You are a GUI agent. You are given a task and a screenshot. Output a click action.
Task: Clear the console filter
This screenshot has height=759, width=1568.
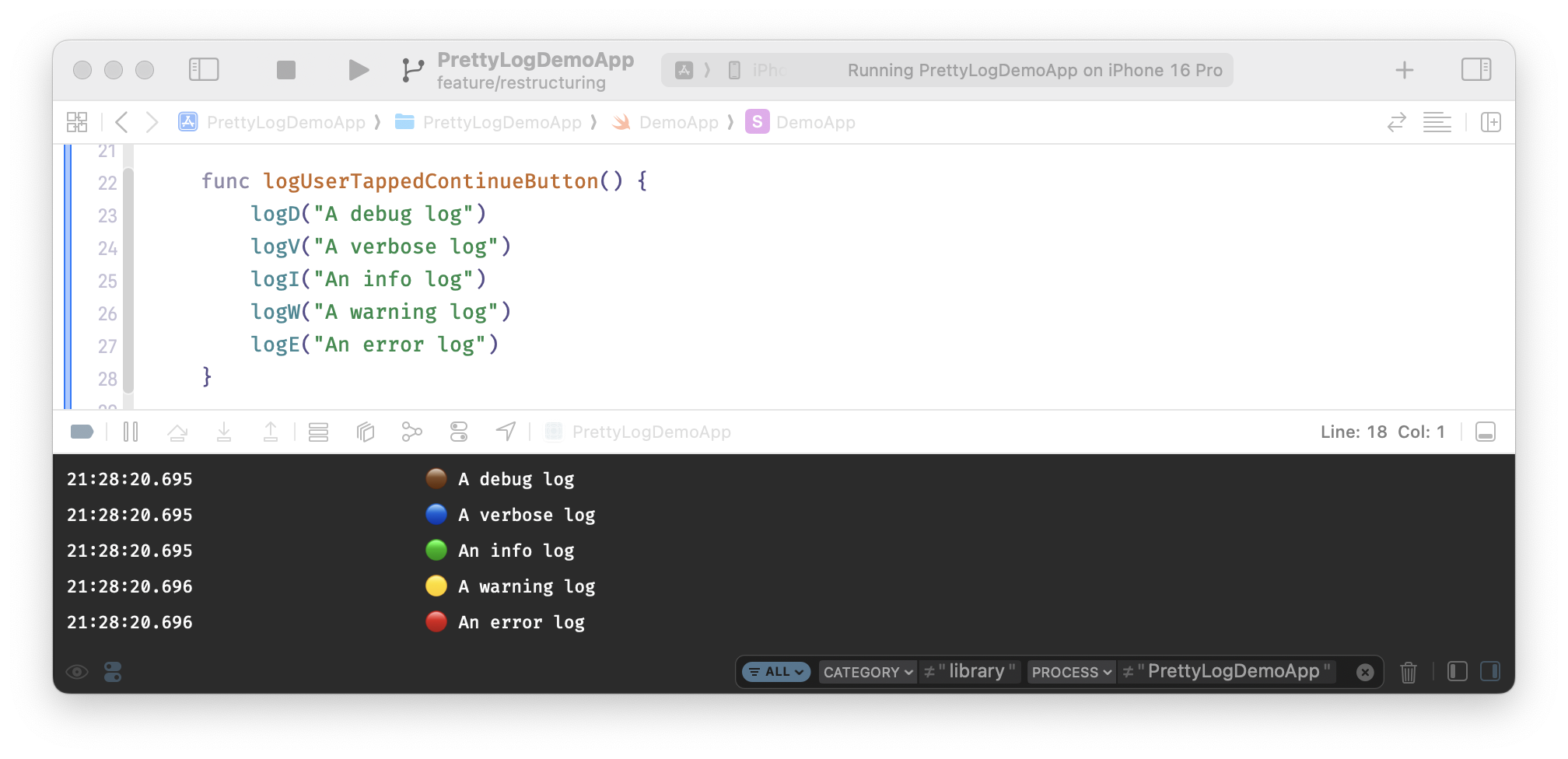[1365, 673]
